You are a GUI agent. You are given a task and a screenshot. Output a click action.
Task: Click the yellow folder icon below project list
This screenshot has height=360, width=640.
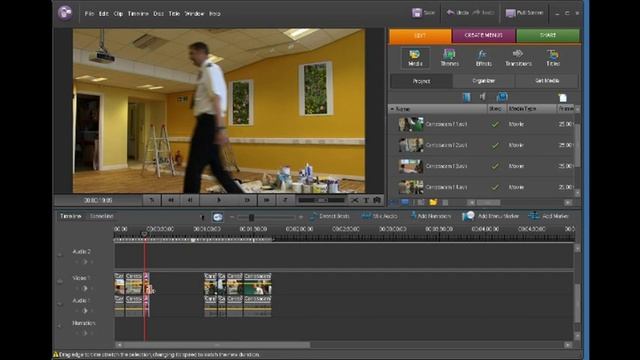[433, 202]
